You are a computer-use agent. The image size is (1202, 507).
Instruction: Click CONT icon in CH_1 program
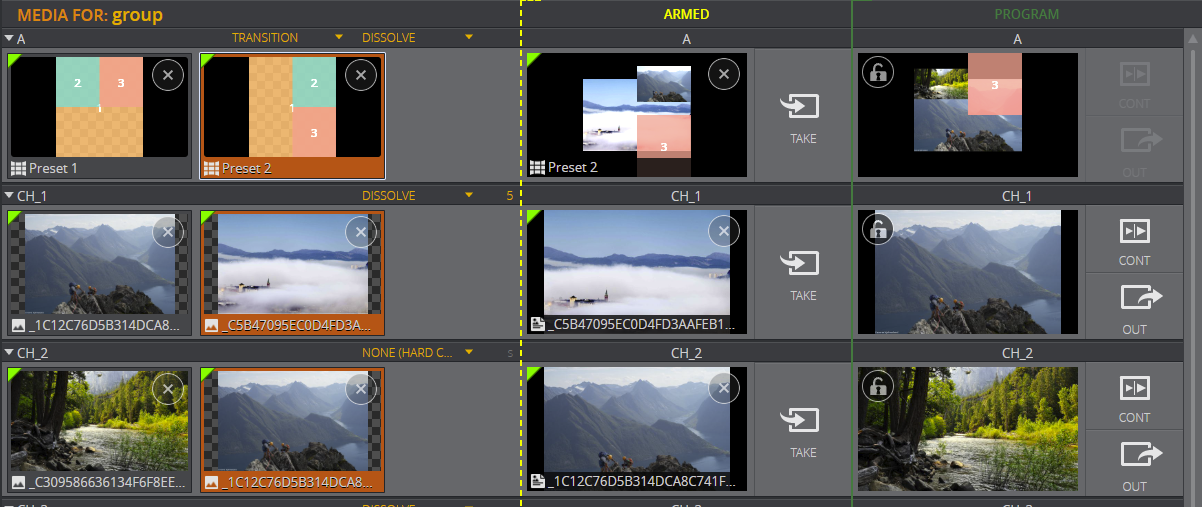[1135, 231]
